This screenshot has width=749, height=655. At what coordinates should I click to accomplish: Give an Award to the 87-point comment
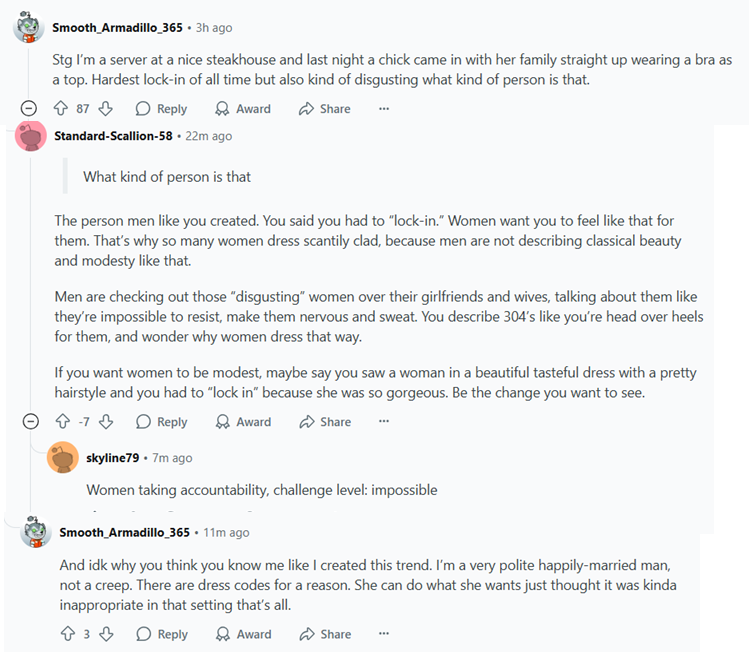(243, 108)
